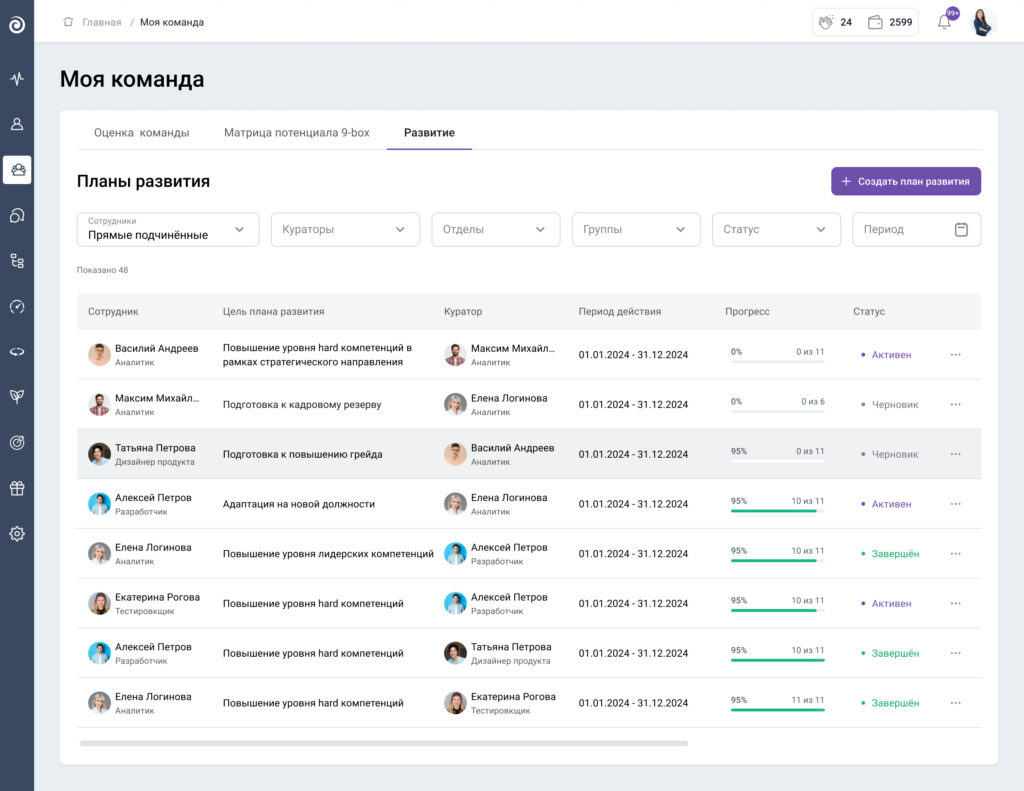Screen dimensions: 1024x791
Task: Open the Период date picker field
Action: (x=916, y=229)
